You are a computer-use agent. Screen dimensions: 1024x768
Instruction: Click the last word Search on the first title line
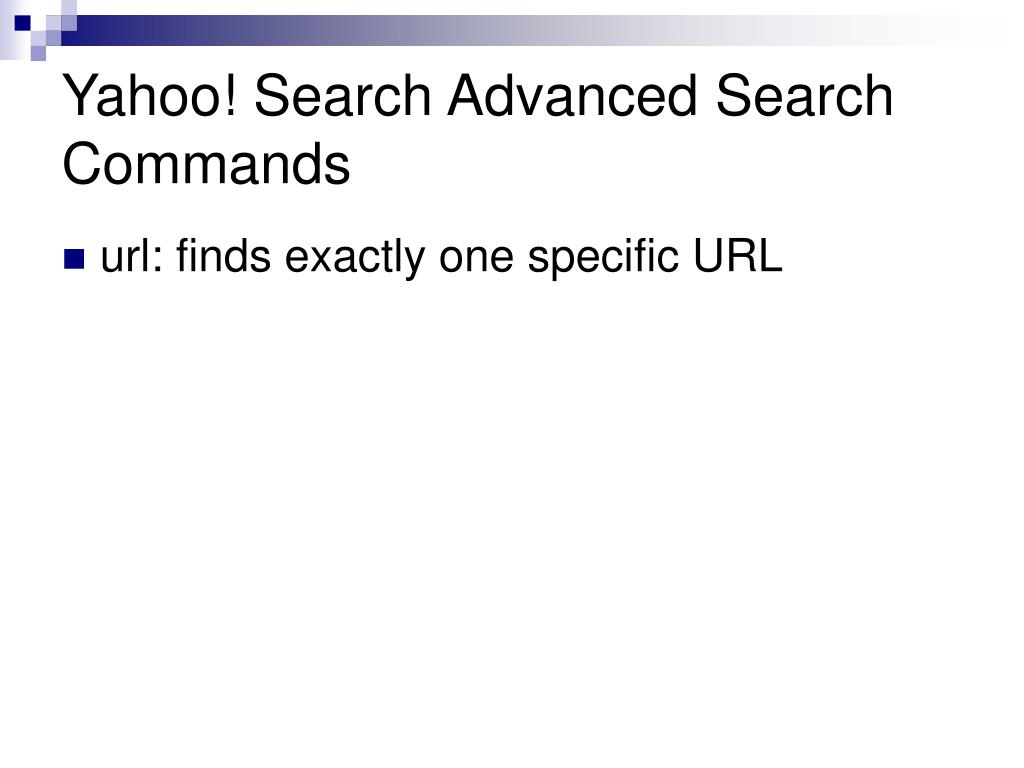pyautogui.click(x=804, y=95)
